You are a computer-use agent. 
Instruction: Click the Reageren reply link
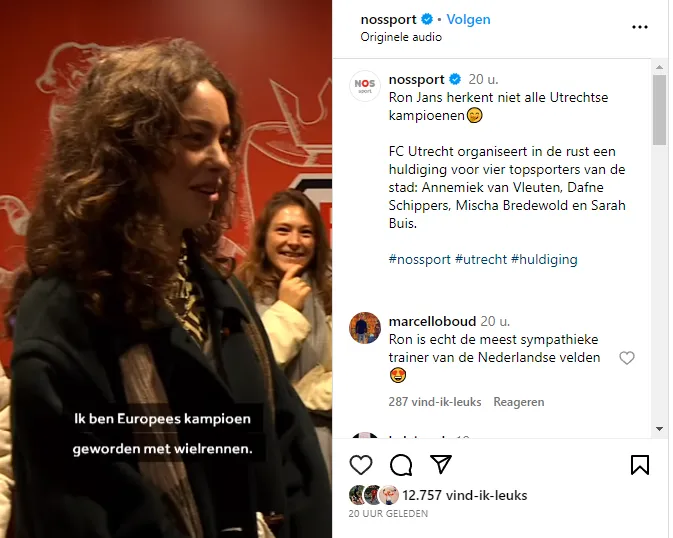point(518,402)
